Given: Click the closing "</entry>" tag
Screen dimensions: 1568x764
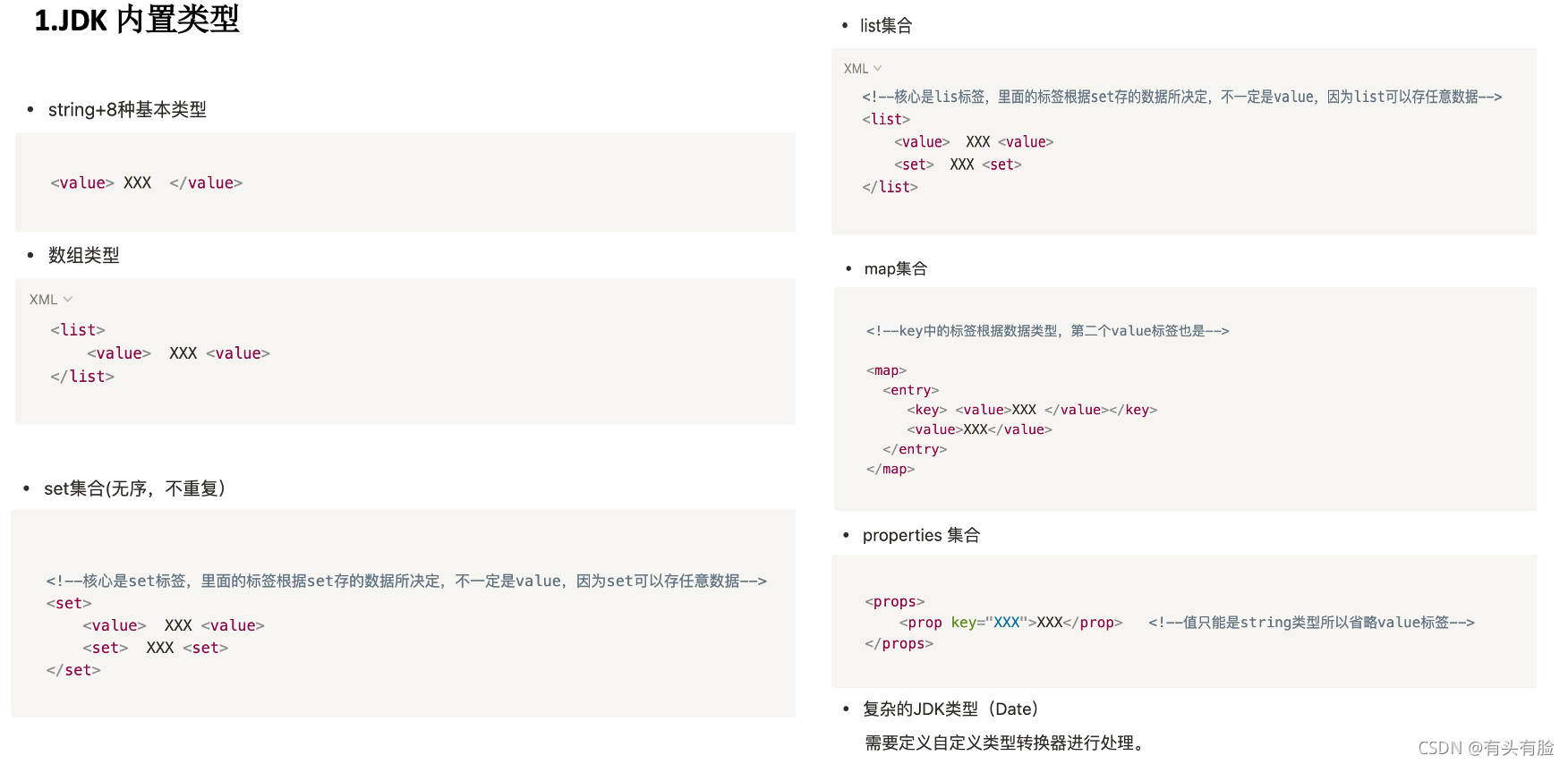Looking at the screenshot, I should click(915, 449).
